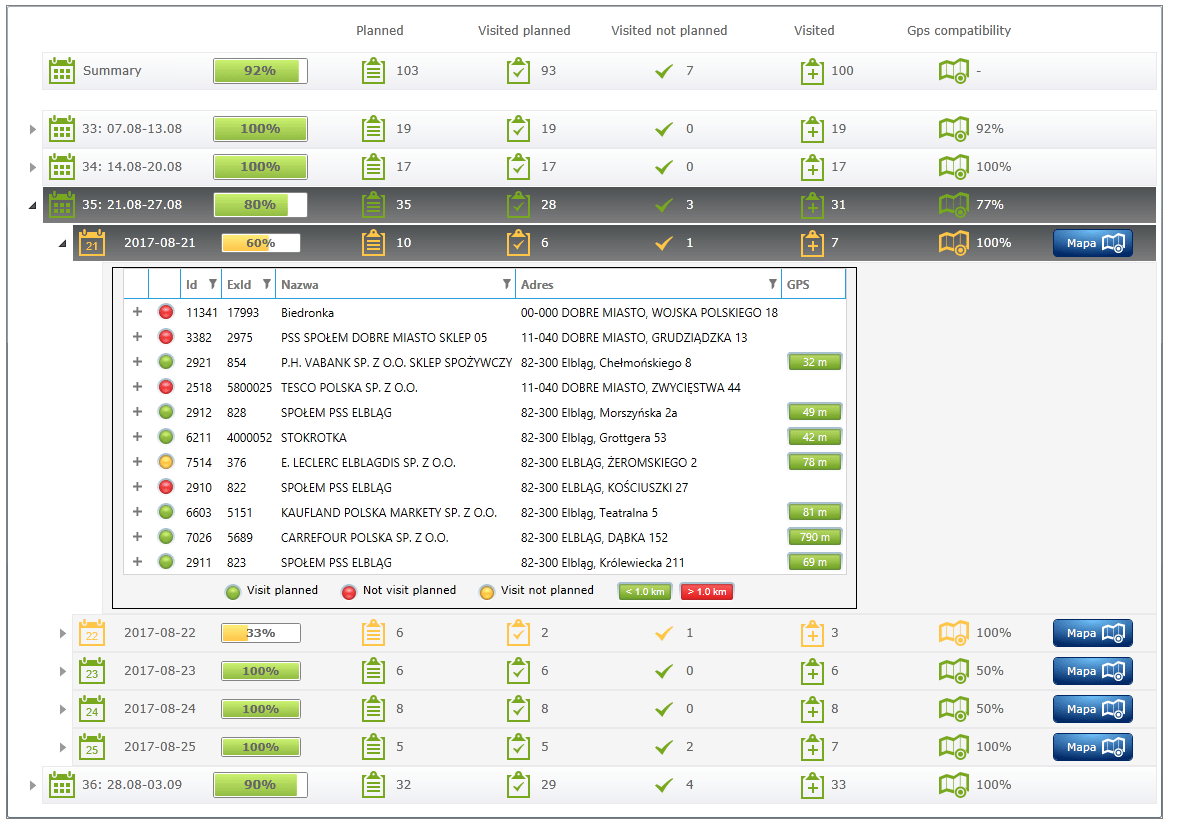Click the 33% progress bar for 2017-08-22
This screenshot has width=1195, height=821.
coord(260,633)
